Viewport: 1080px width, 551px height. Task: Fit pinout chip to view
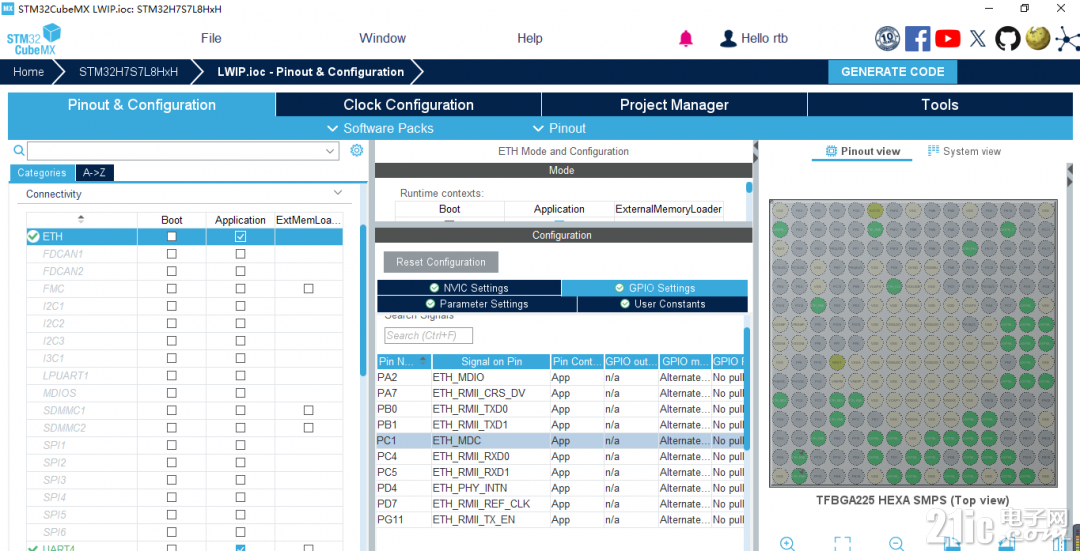[x=842, y=543]
